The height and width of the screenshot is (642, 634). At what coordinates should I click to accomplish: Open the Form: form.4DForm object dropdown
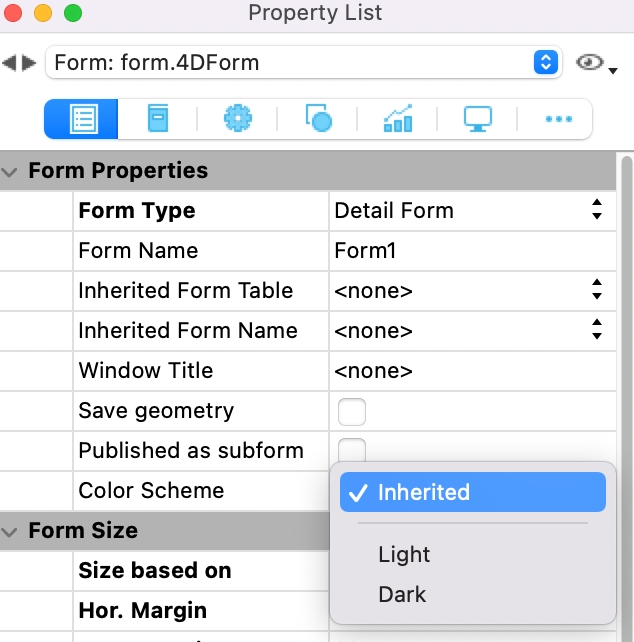(x=300, y=63)
